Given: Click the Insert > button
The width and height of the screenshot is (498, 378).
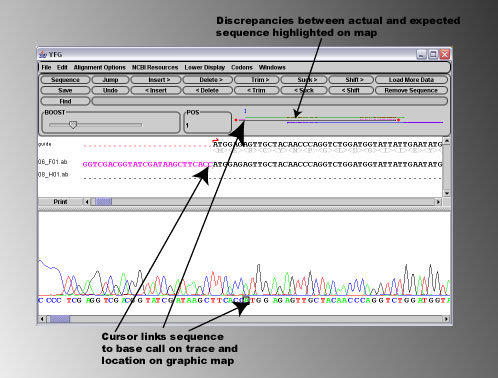Looking at the screenshot, I should tap(156, 80).
